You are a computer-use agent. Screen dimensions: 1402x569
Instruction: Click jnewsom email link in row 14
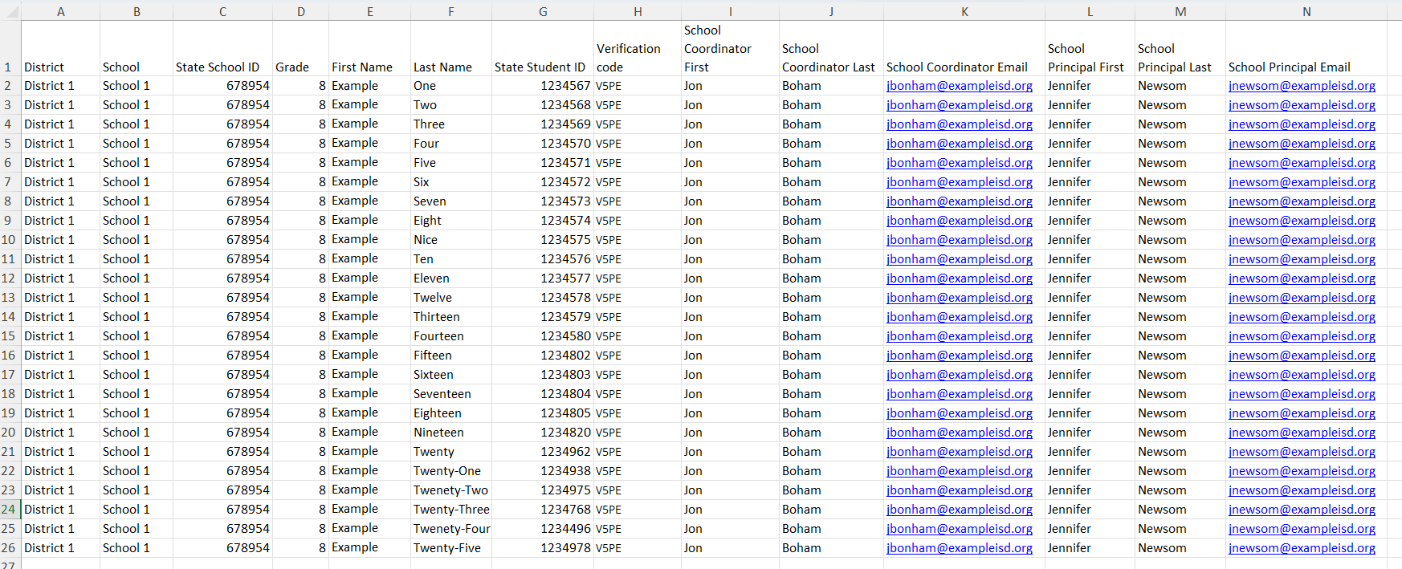(1301, 317)
